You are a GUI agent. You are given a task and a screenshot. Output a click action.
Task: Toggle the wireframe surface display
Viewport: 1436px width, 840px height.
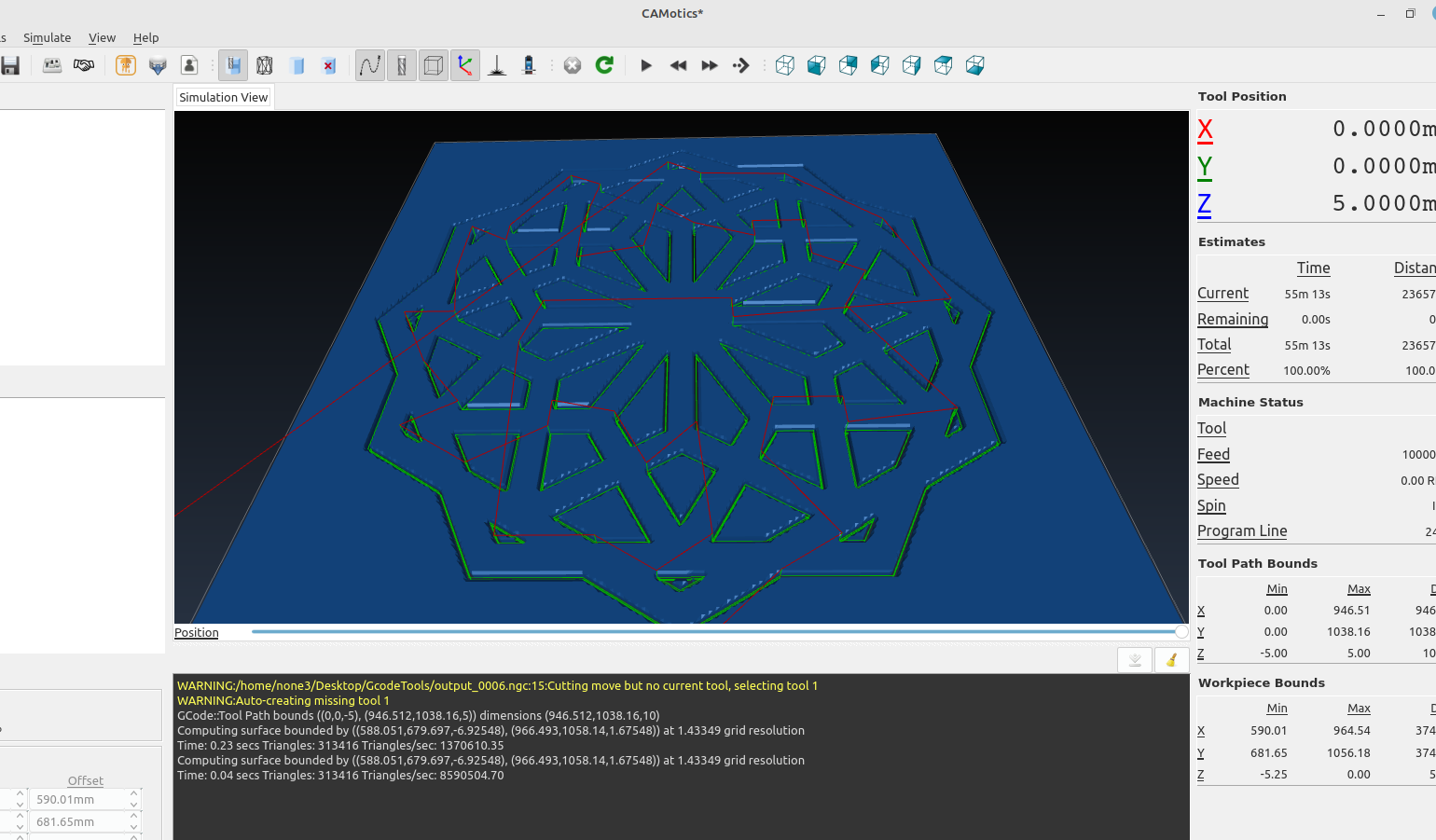point(264,65)
